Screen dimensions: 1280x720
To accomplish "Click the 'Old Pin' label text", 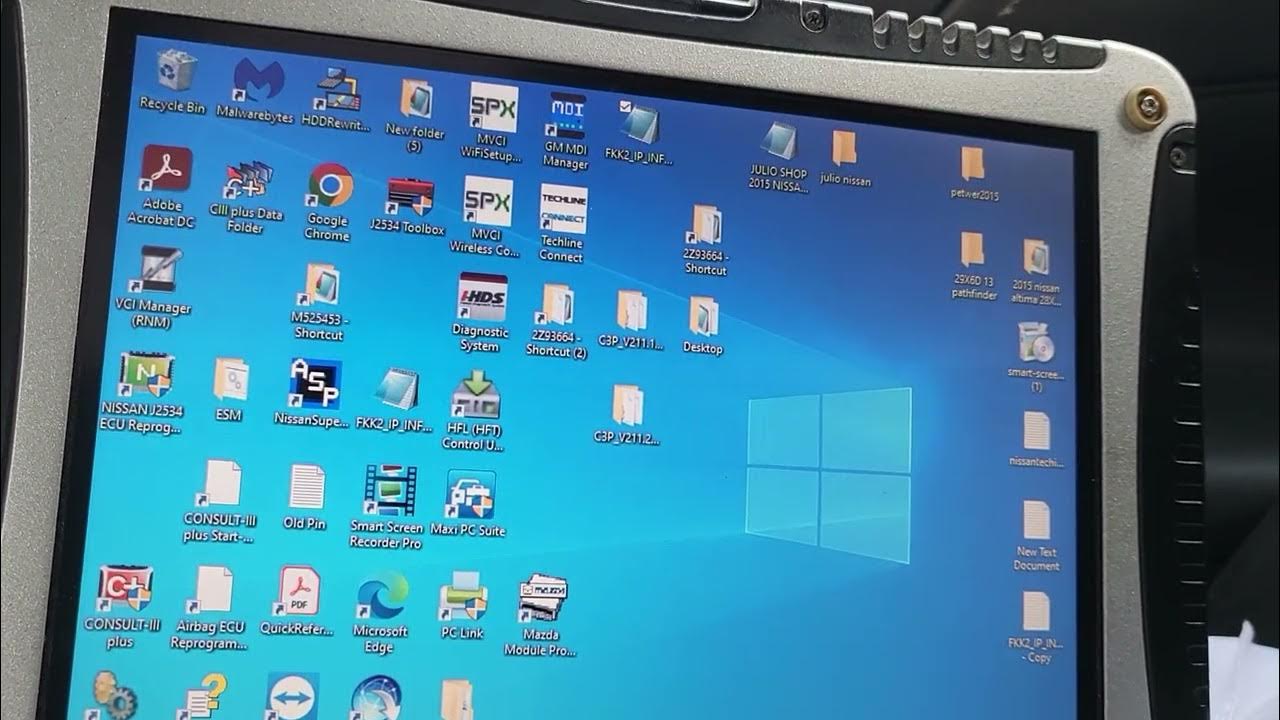I will click(305, 523).
